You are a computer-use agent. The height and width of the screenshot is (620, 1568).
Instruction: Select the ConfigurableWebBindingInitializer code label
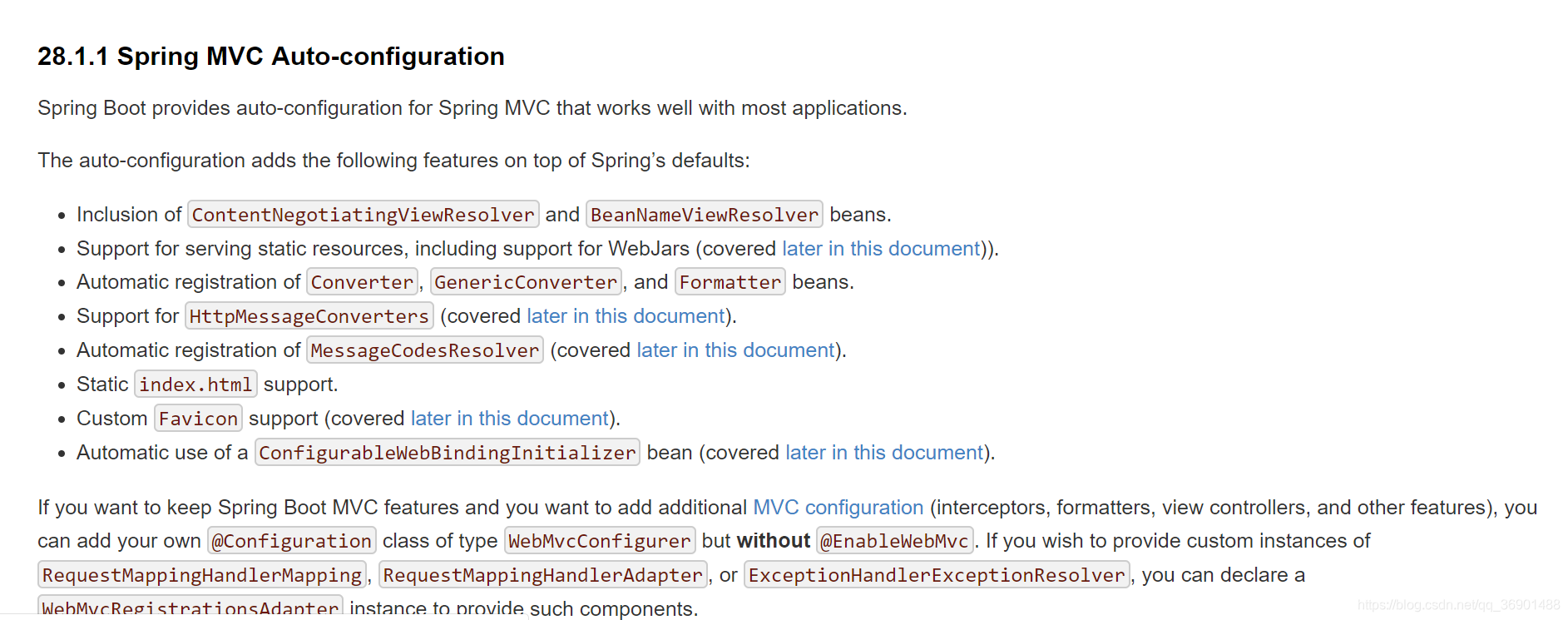click(x=448, y=453)
